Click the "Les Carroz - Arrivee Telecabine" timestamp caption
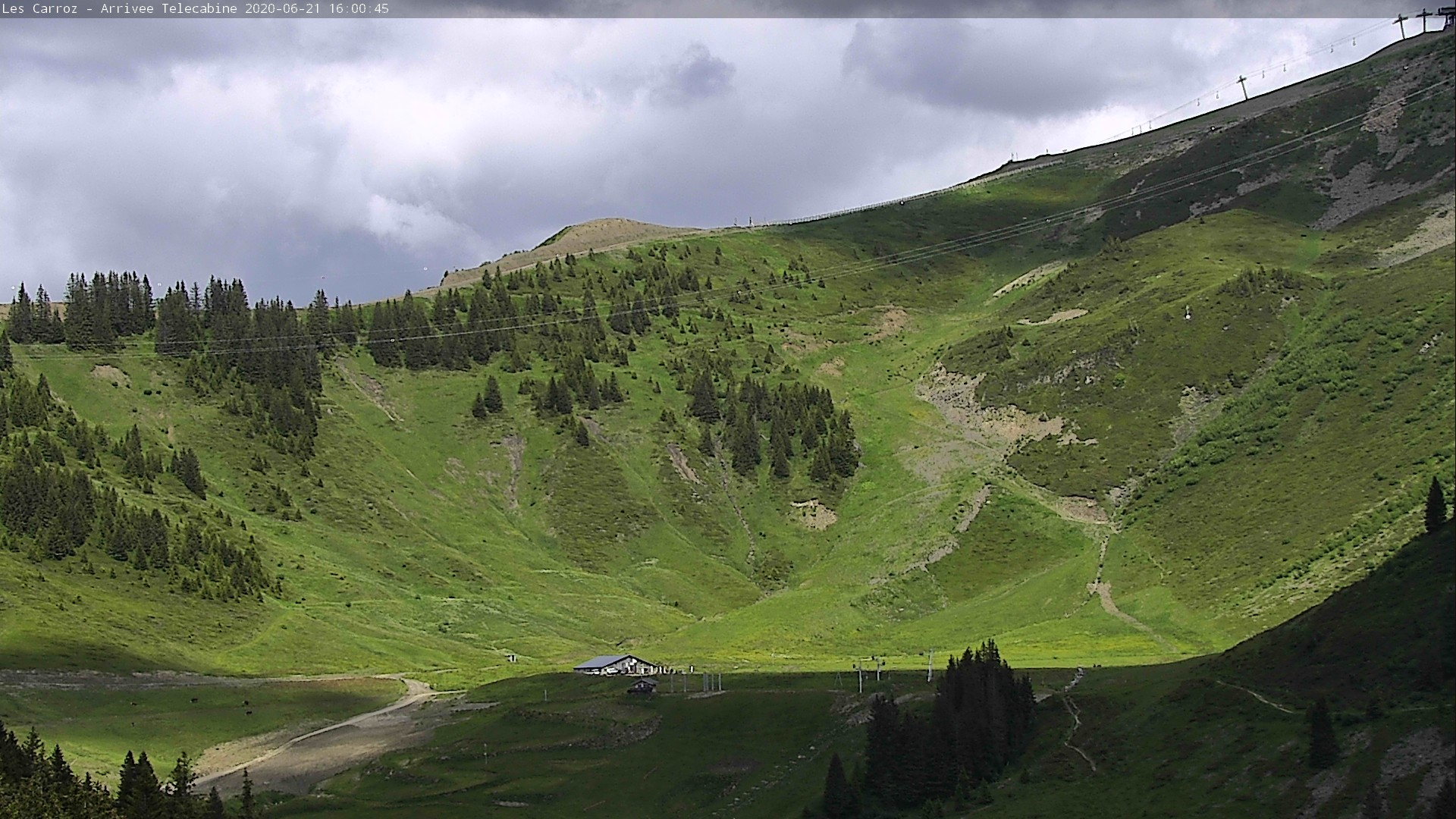This screenshot has width=1456, height=819. [196, 8]
